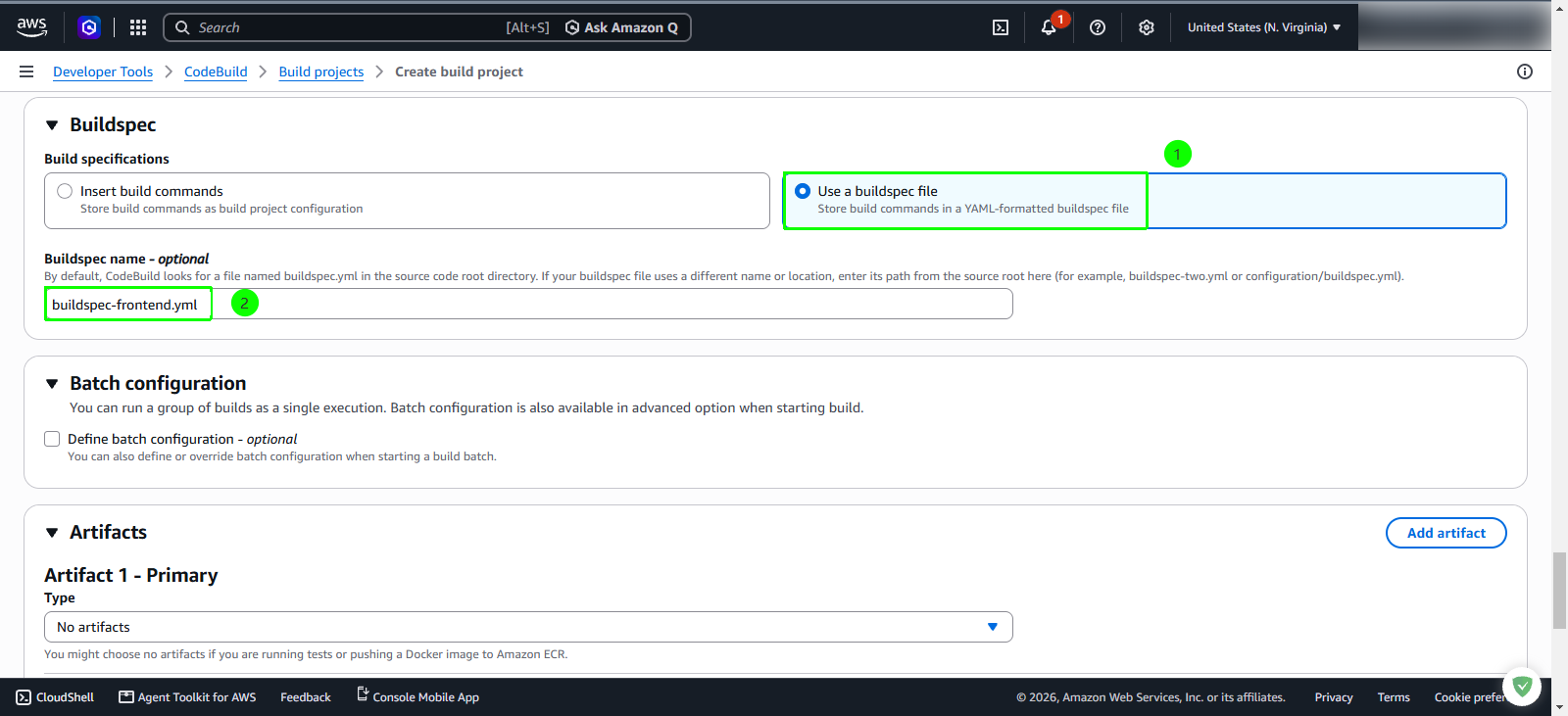The width and height of the screenshot is (1568, 716).
Task: Click the Build specifications label
Action: (107, 159)
